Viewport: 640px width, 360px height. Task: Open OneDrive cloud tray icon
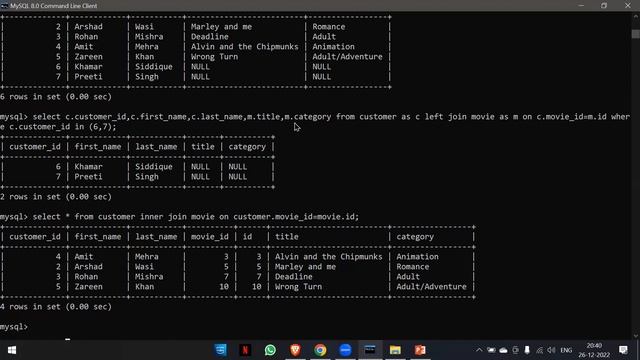(x=504, y=350)
